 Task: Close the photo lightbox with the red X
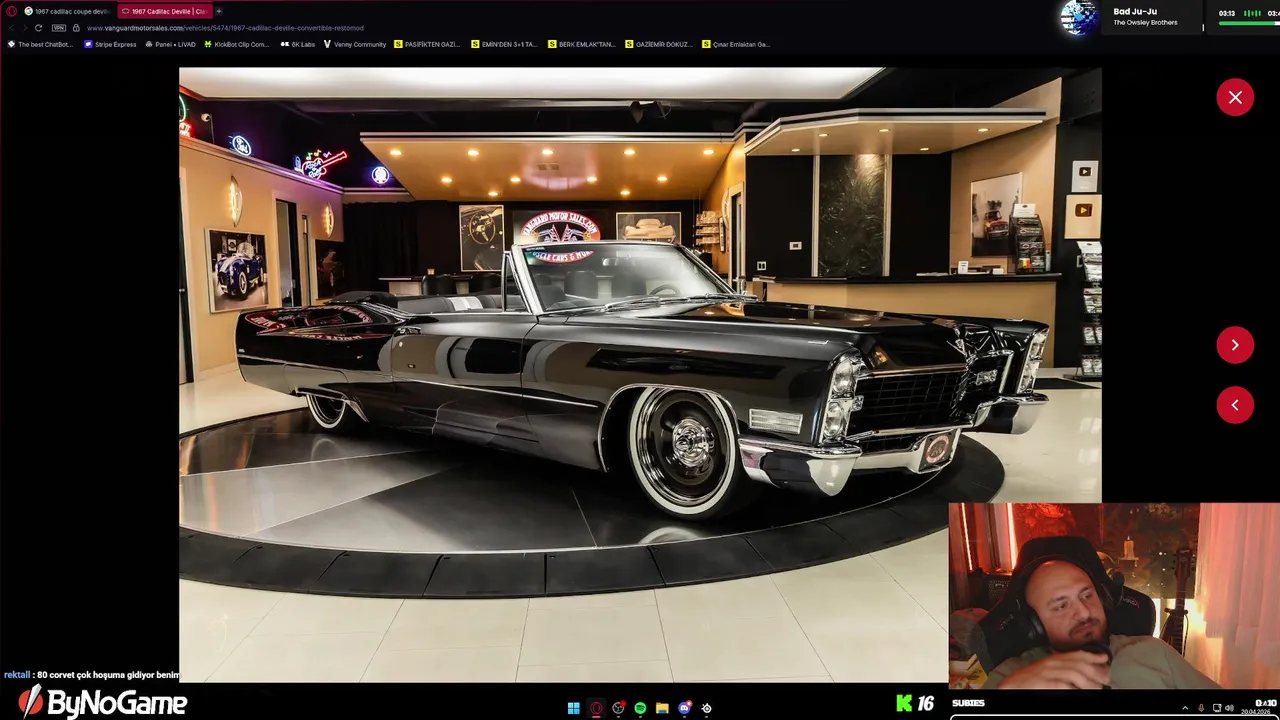click(x=1235, y=97)
